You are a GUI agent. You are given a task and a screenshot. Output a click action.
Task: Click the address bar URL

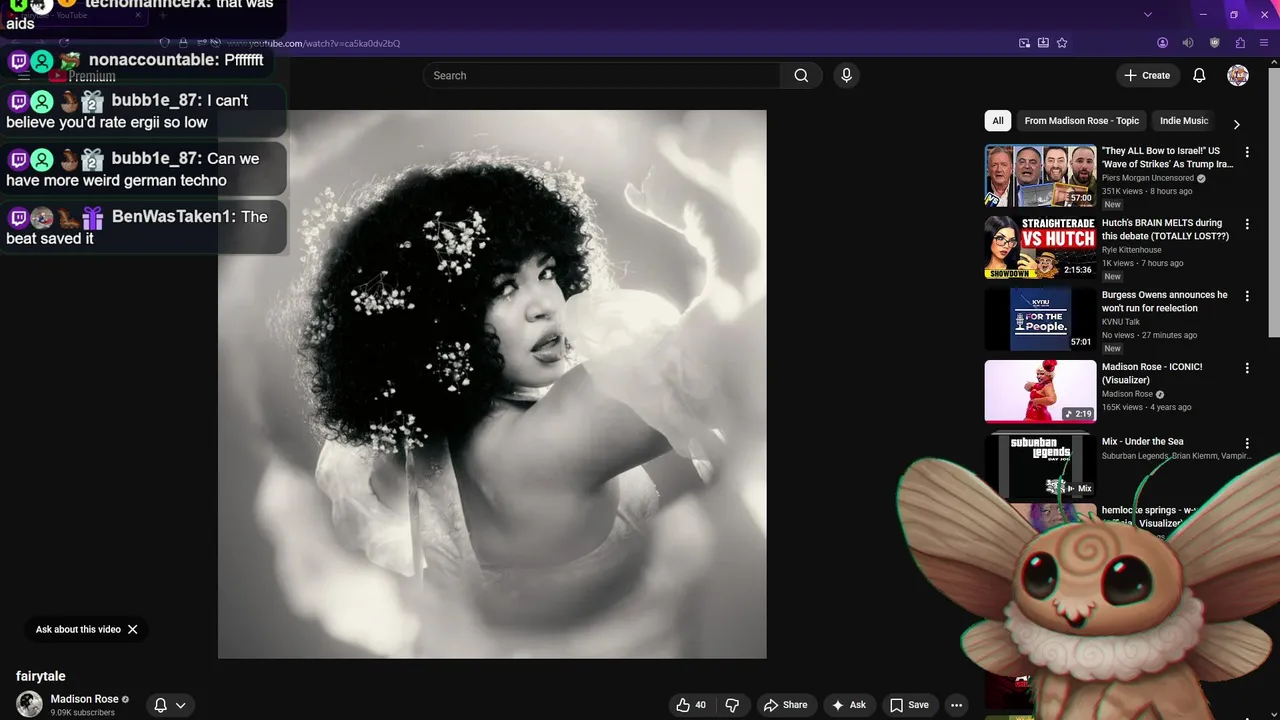(x=313, y=43)
